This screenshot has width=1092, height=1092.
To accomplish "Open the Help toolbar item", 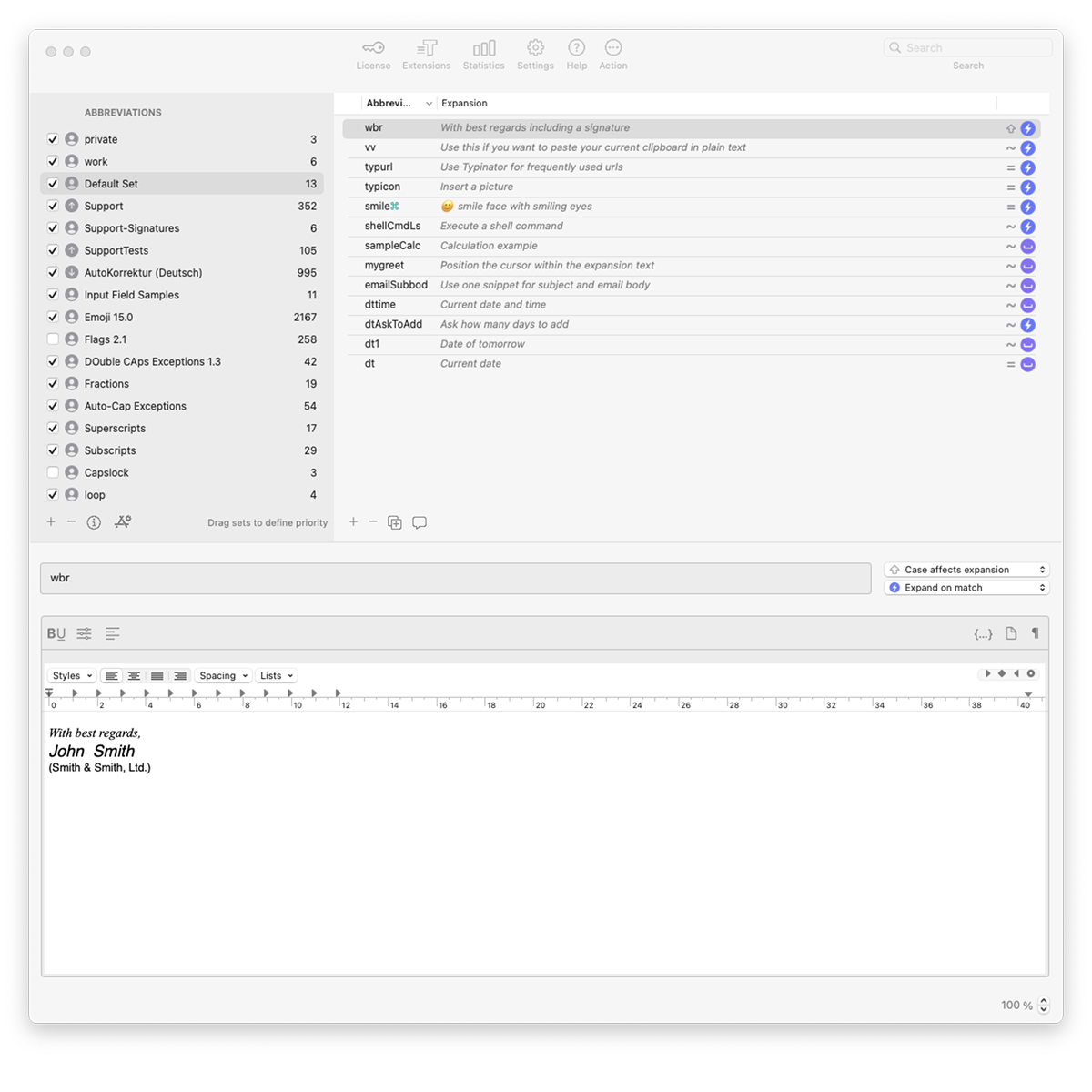I will 576,55.
